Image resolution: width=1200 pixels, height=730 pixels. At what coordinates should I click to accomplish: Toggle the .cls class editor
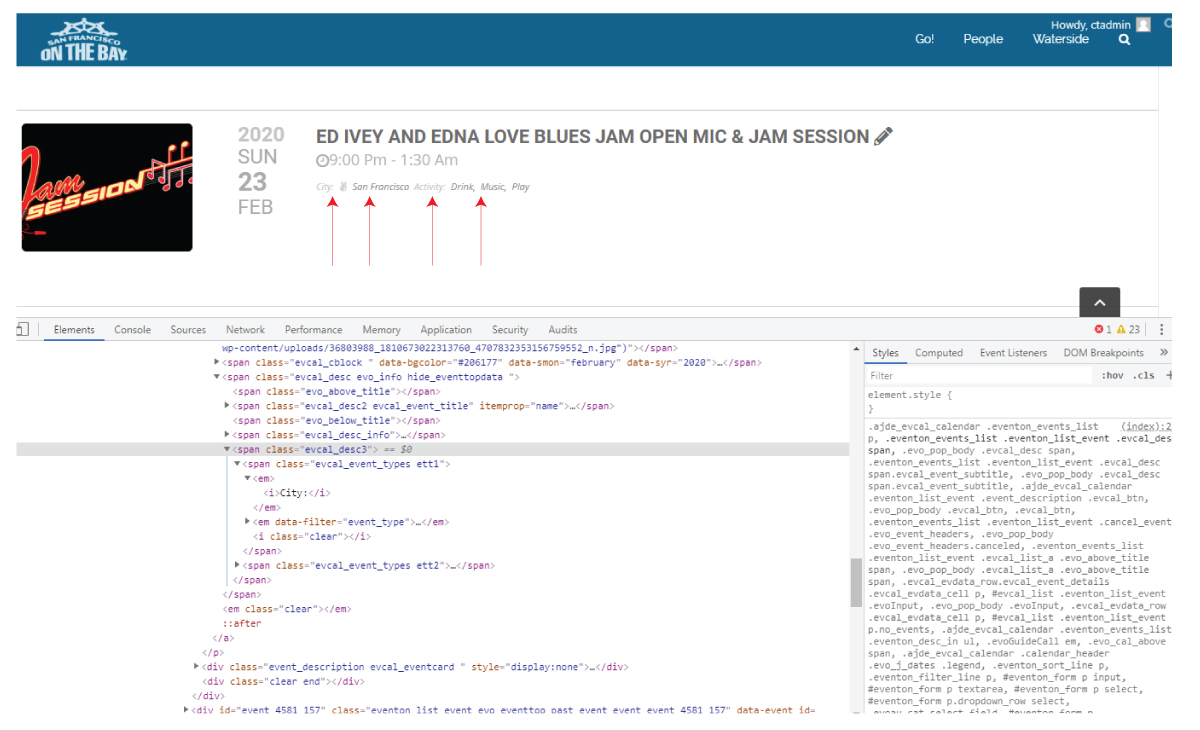click(1143, 376)
